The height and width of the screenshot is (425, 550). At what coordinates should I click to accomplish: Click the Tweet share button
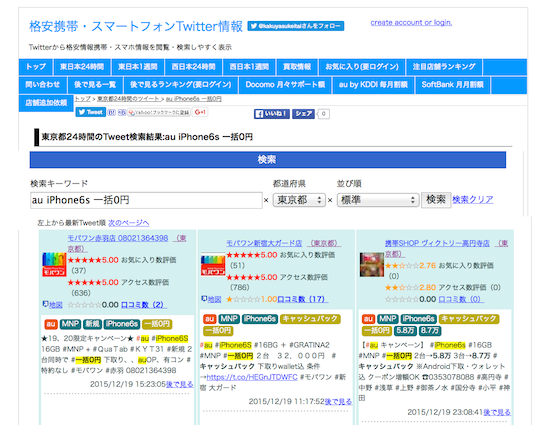coord(91,112)
